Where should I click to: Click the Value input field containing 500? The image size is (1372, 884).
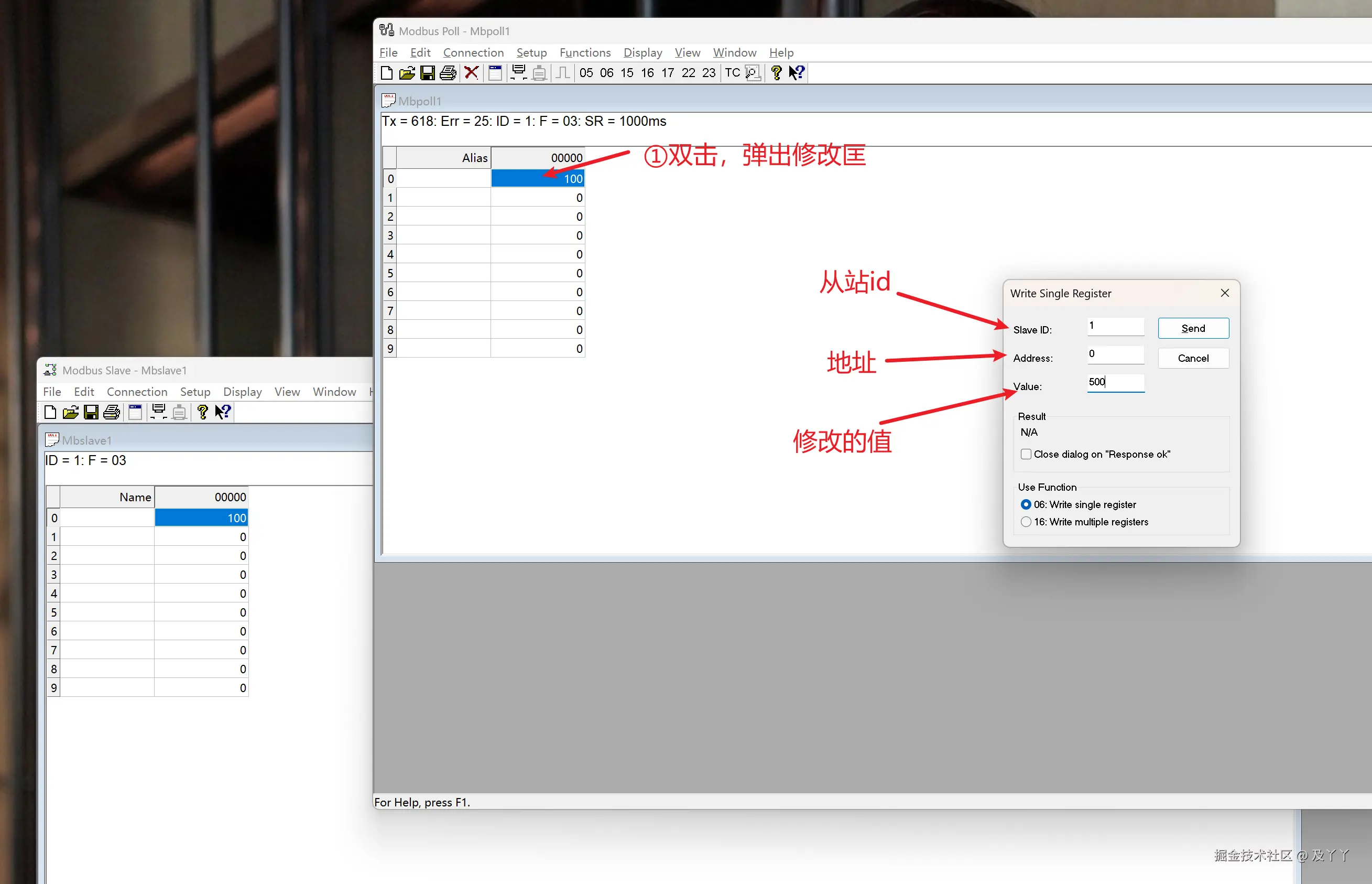pos(1116,382)
